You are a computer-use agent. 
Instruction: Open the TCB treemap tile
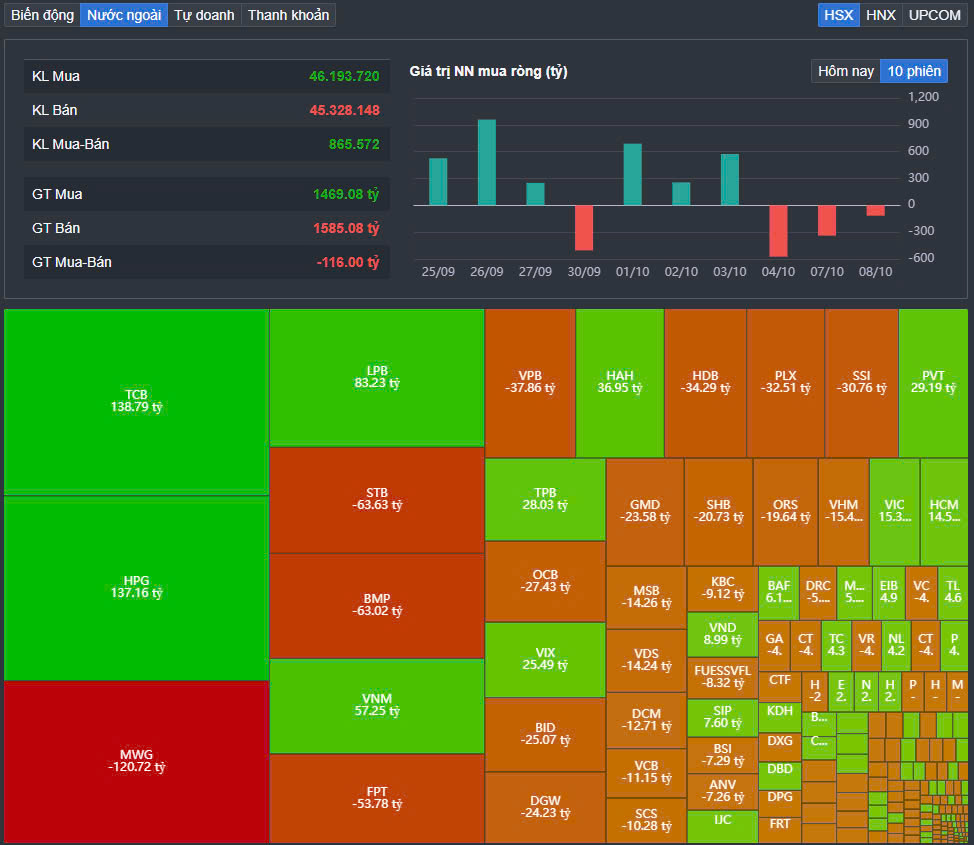[x=136, y=401]
